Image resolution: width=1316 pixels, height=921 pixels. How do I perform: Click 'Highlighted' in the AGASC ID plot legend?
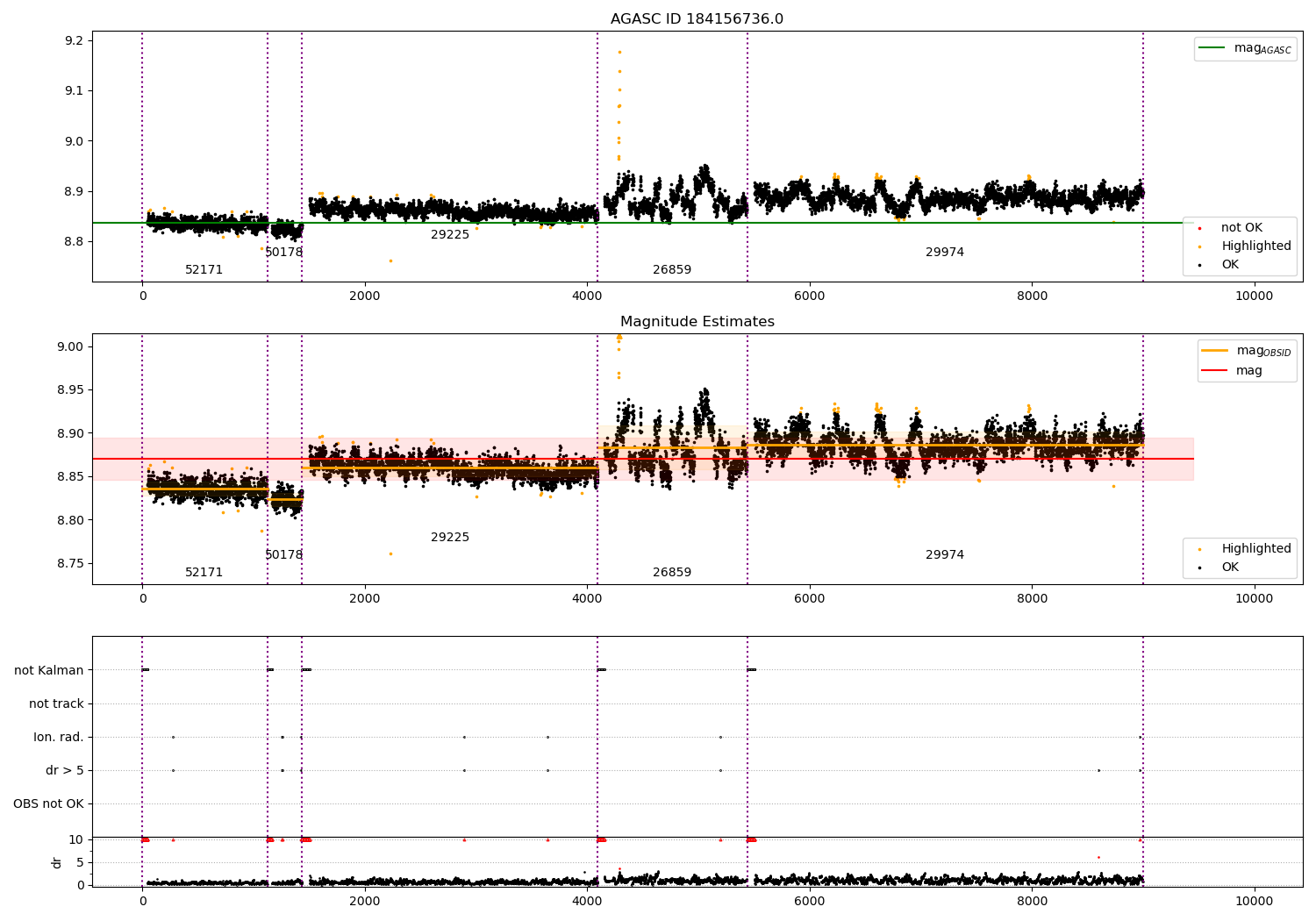[1256, 246]
